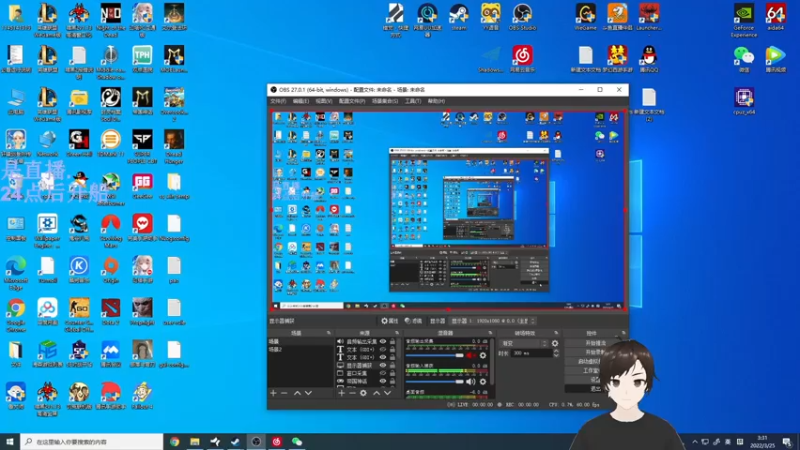800x450 pixels.
Task: Click the 属性 properties button
Action: pos(390,321)
